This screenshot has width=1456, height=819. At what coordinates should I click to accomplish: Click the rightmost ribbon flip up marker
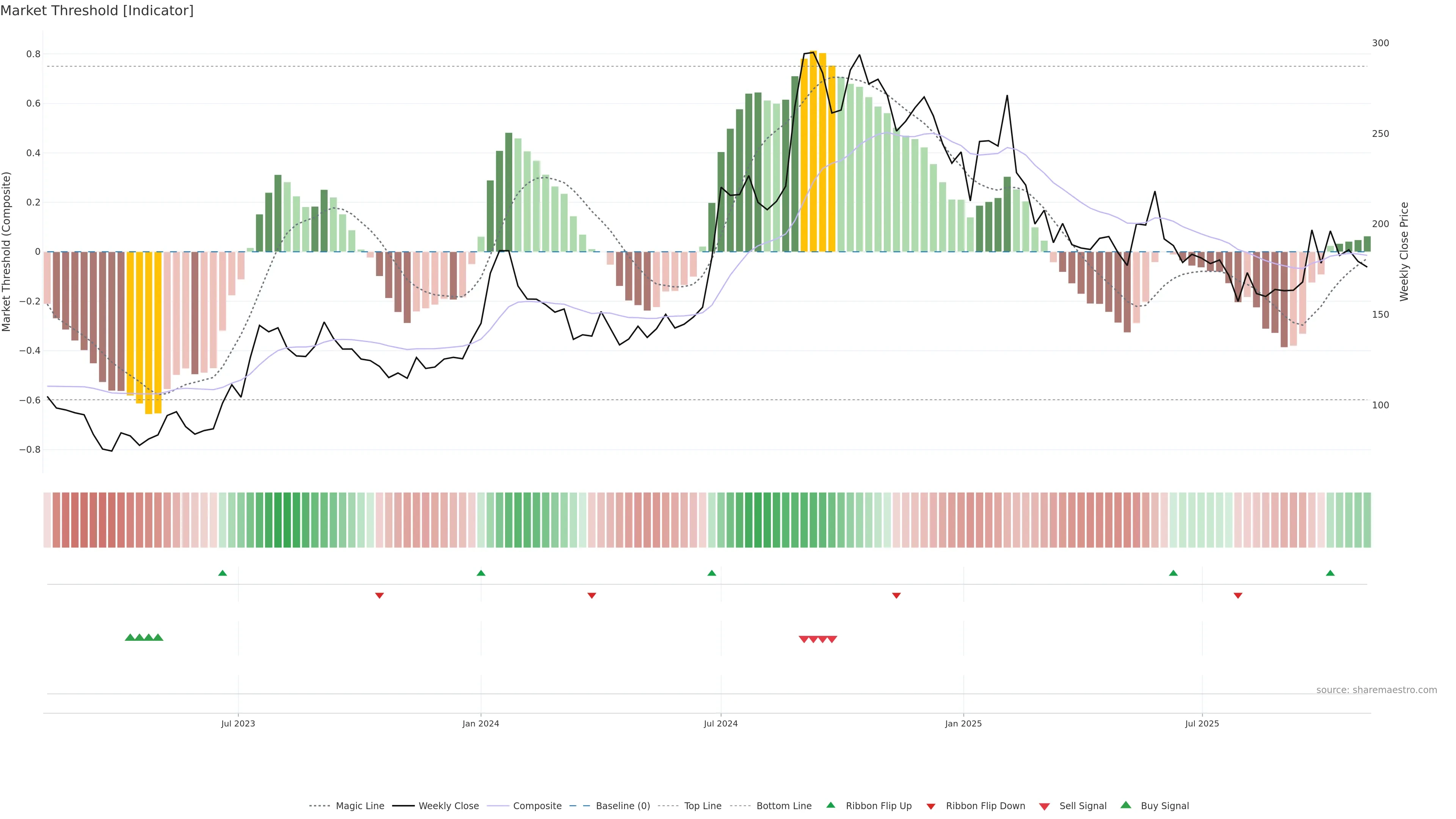point(1330,573)
